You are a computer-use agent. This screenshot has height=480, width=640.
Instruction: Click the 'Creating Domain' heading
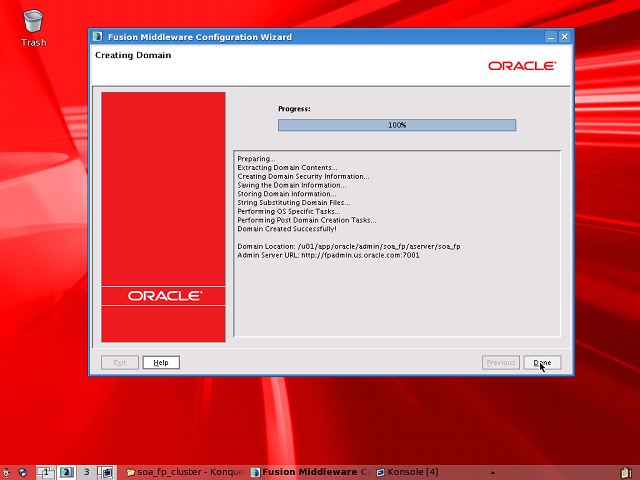(x=133, y=55)
